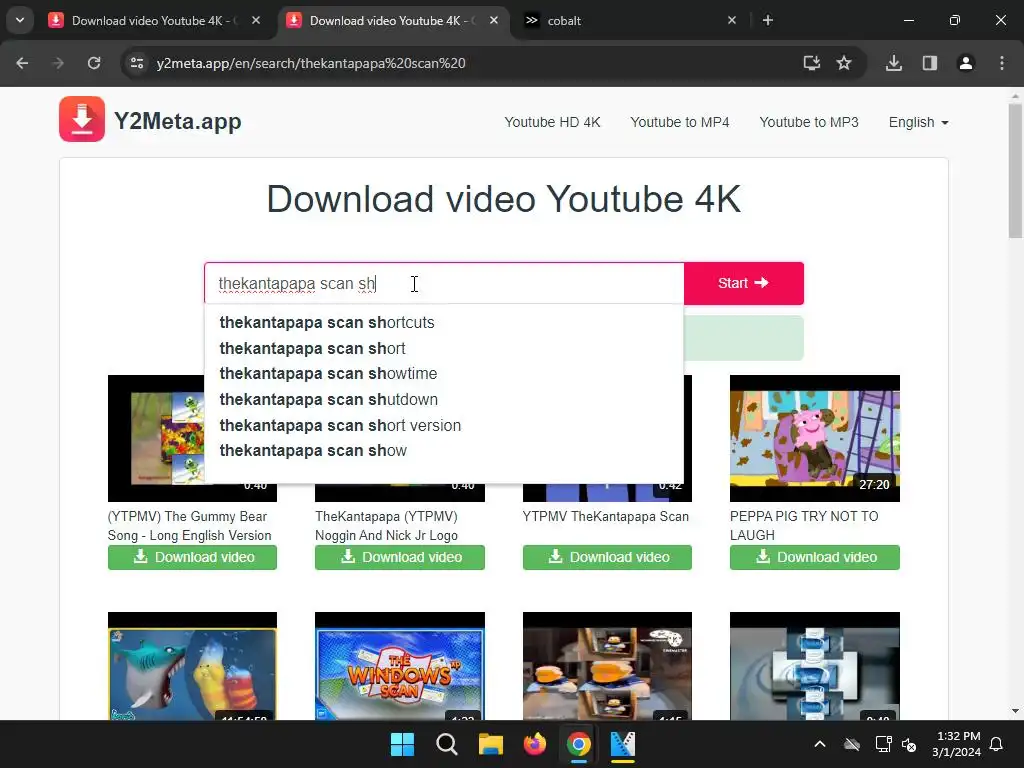Download the YTPMV TheKantapapa Scan video

point(607,557)
